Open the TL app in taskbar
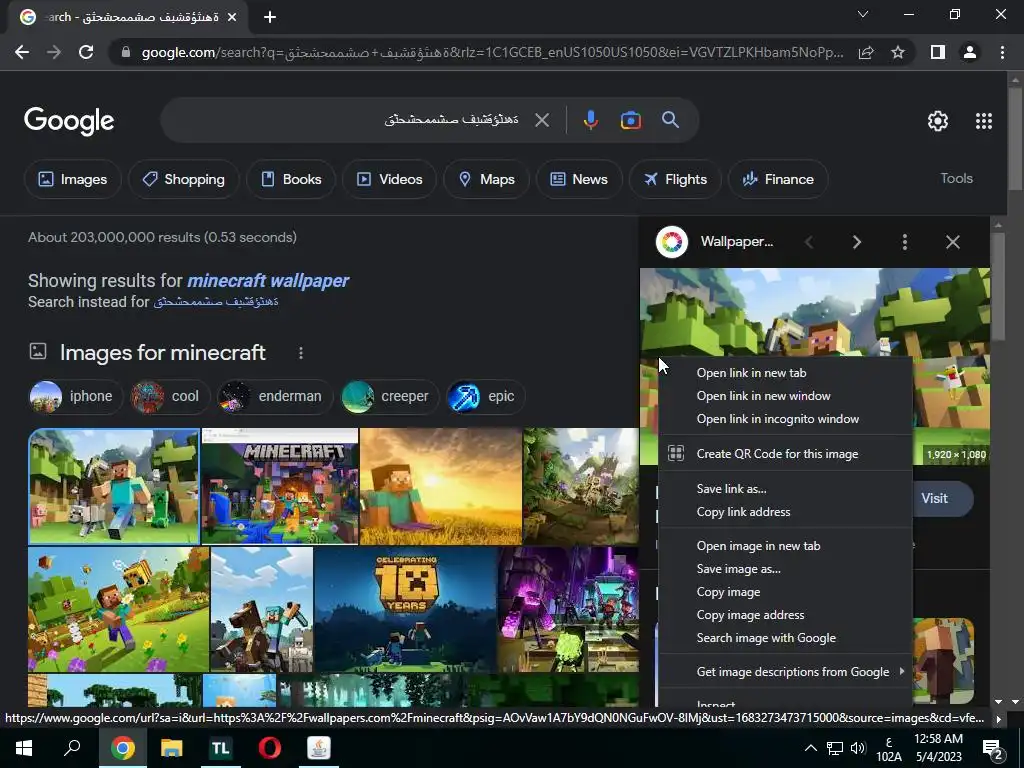This screenshot has height=768, width=1024. (x=221, y=748)
